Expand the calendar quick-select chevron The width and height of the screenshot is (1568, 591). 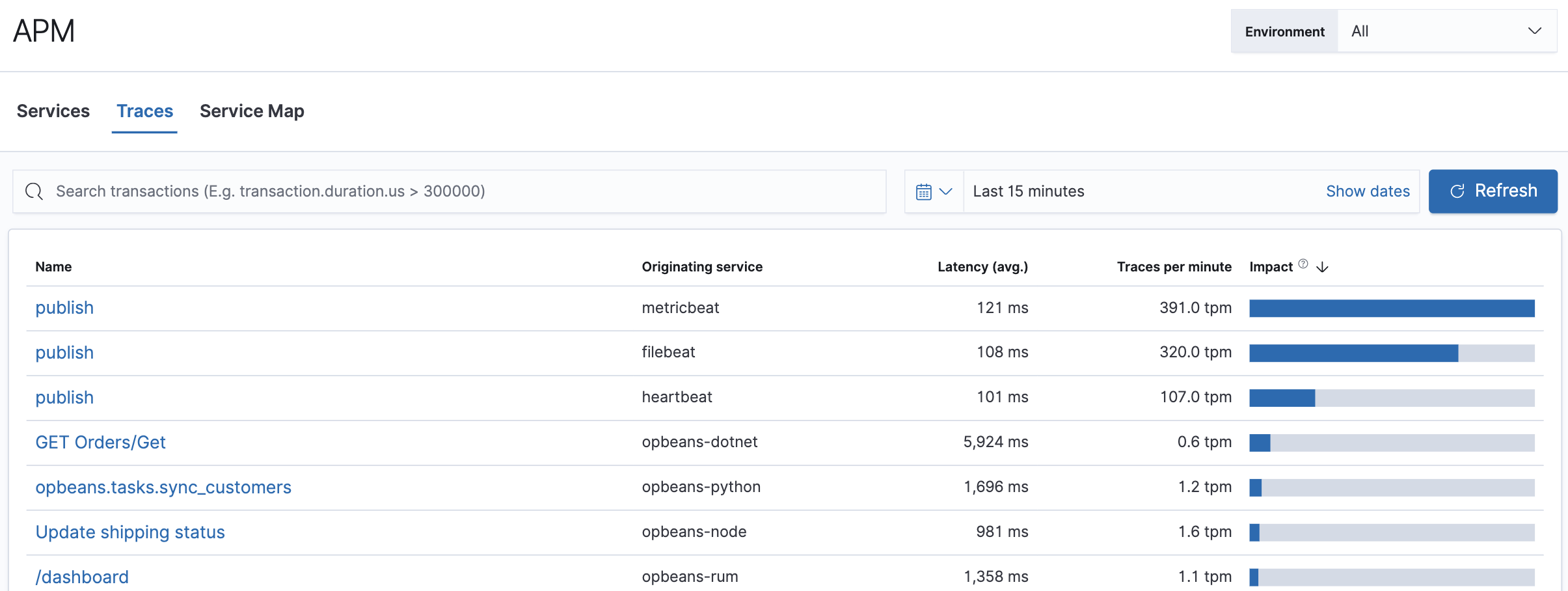pyautogui.click(x=947, y=191)
